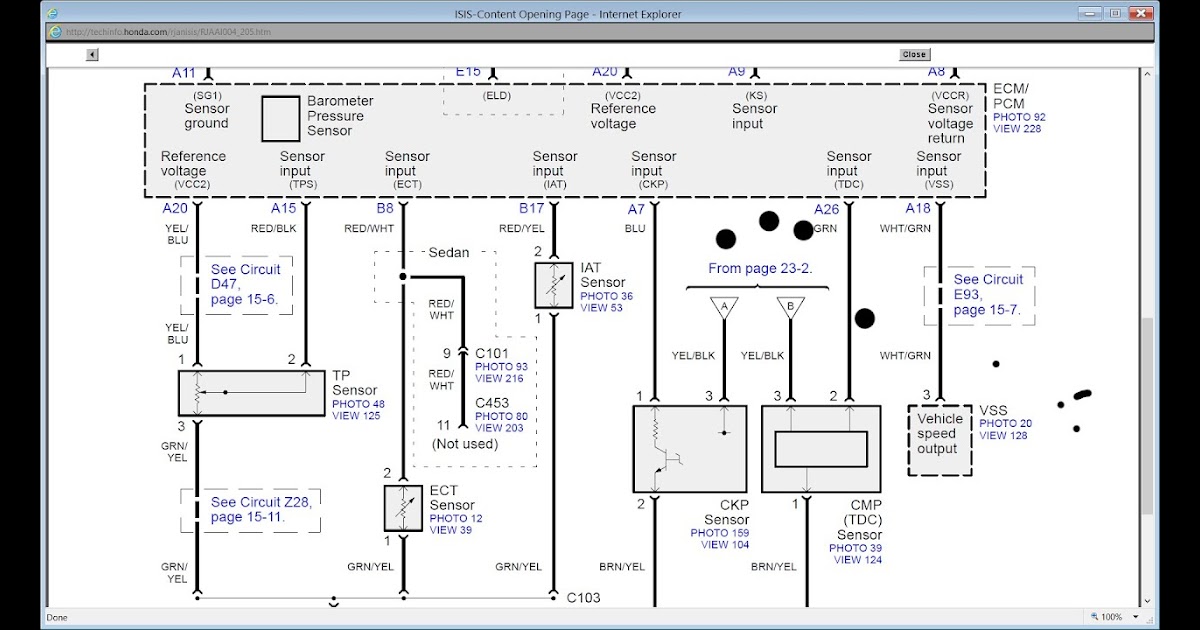Click the A7 terminal label
This screenshot has height=630, width=1200.
click(x=636, y=209)
